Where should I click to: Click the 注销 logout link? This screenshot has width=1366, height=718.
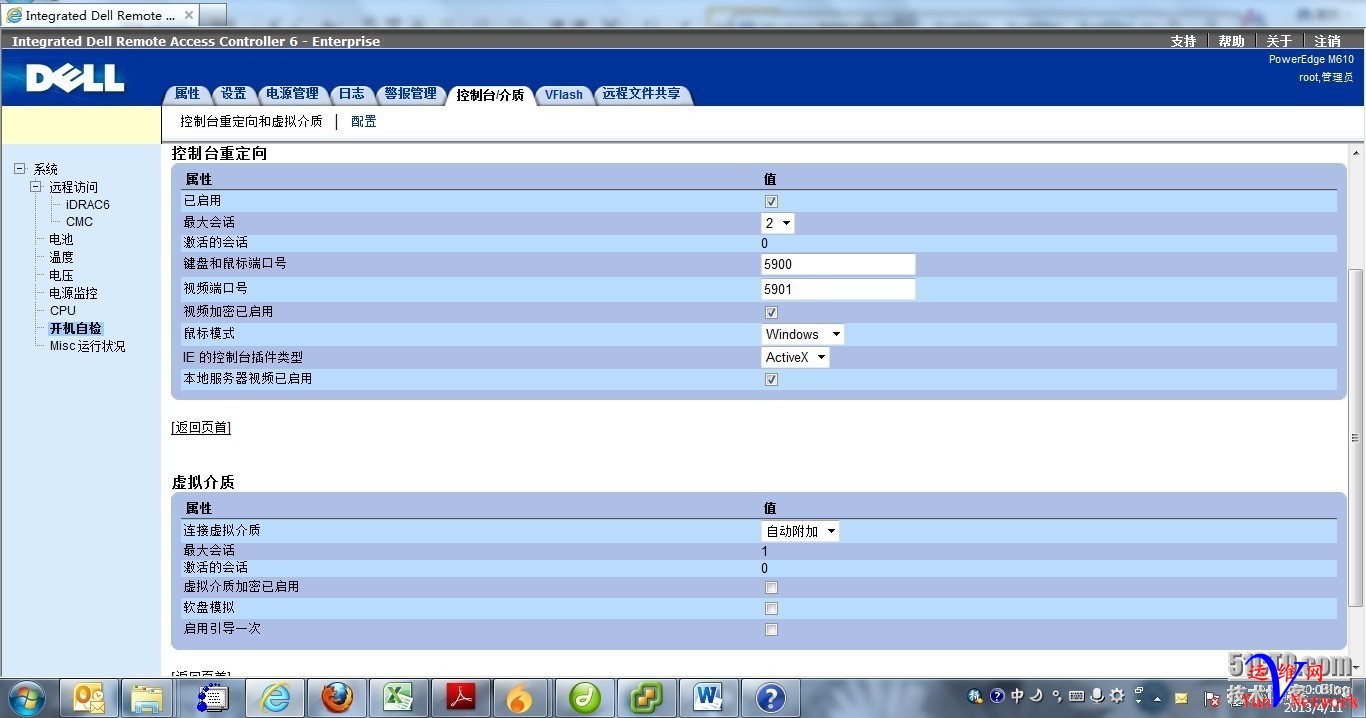(1327, 41)
